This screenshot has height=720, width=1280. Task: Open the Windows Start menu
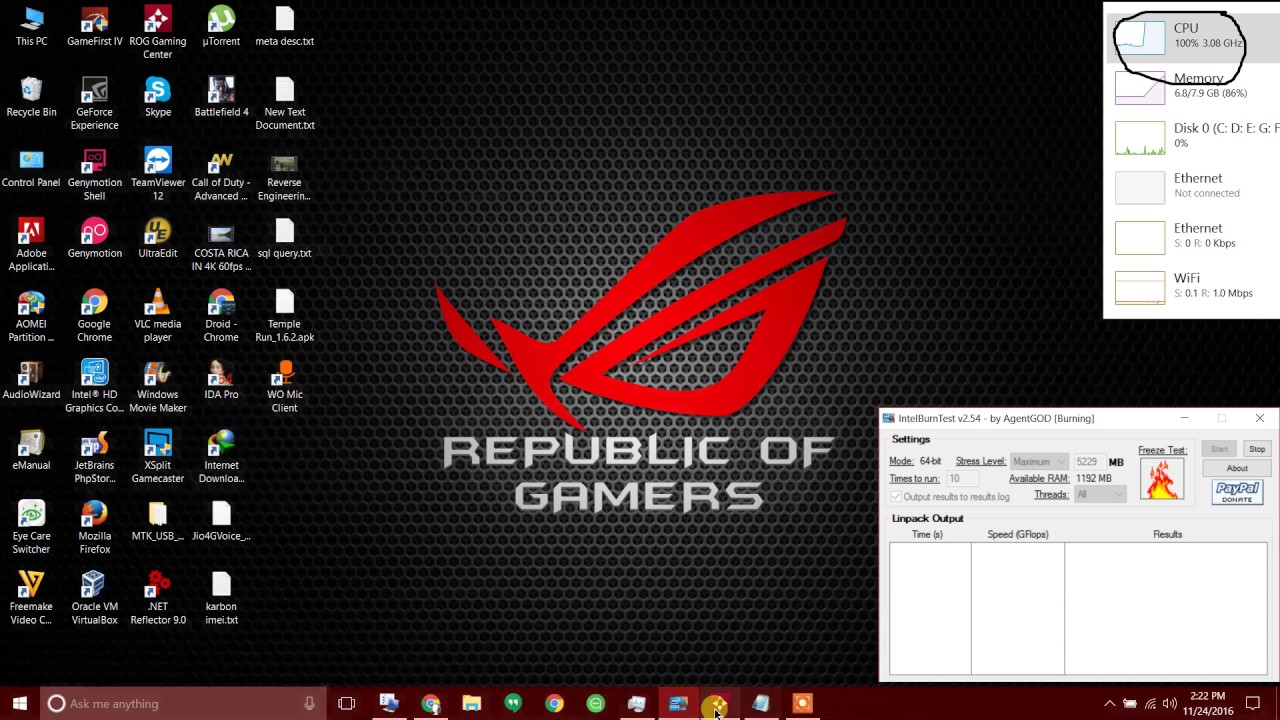pos(19,703)
